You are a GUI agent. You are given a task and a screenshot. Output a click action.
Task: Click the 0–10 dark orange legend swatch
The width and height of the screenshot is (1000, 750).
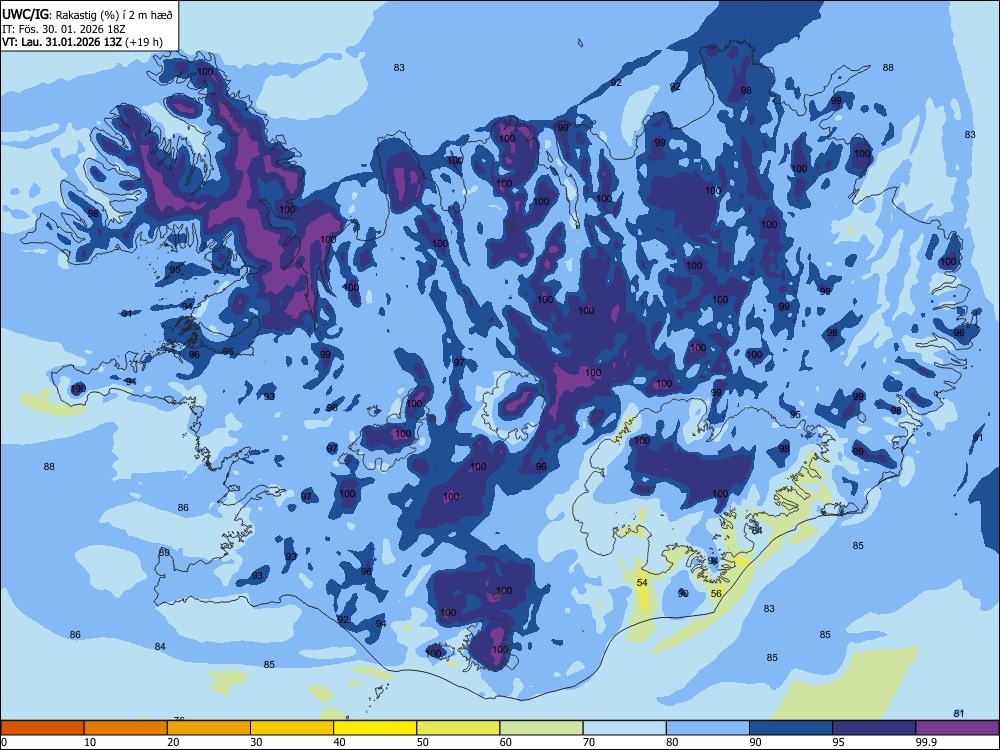(42, 728)
